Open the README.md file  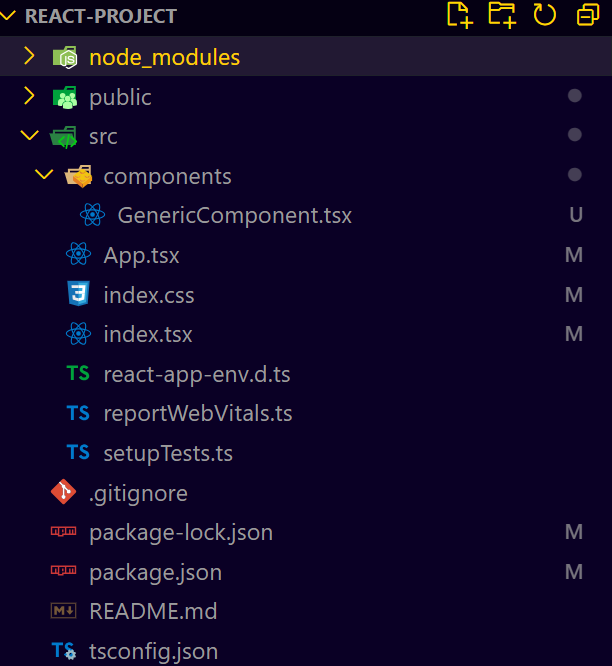(153, 612)
